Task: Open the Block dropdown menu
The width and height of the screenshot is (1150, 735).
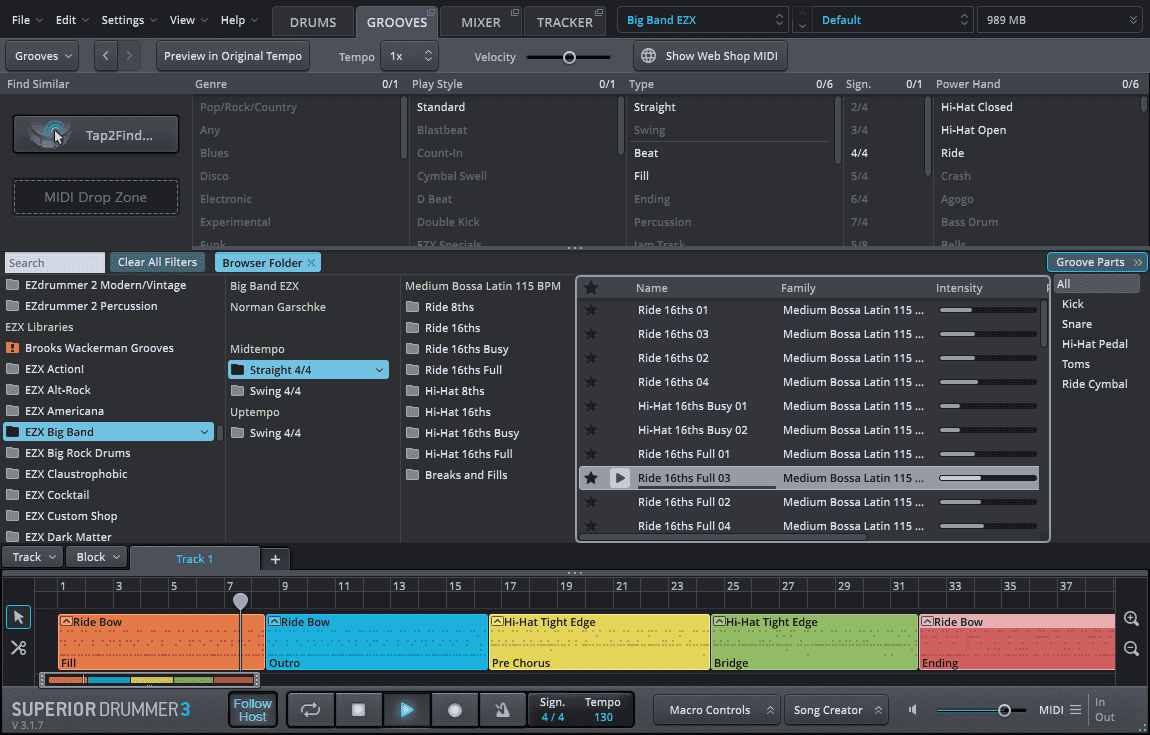Action: [97, 557]
